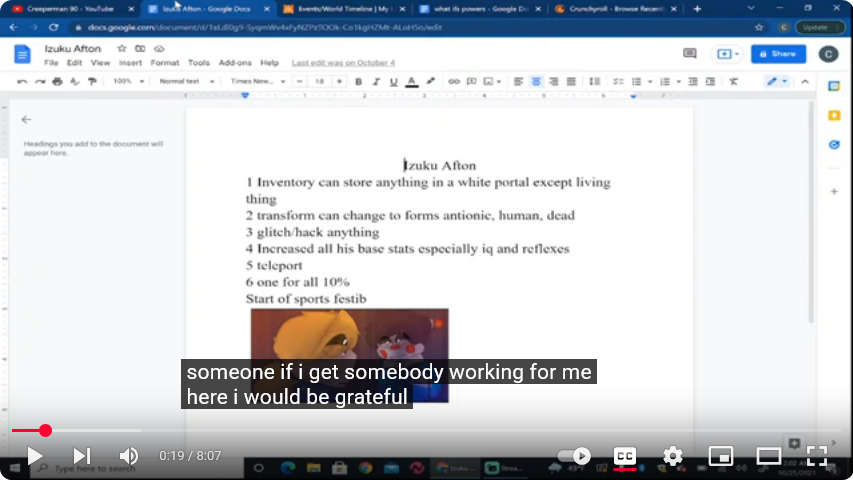Open the Add-ons menu
The height and width of the screenshot is (480, 853).
click(x=235, y=63)
